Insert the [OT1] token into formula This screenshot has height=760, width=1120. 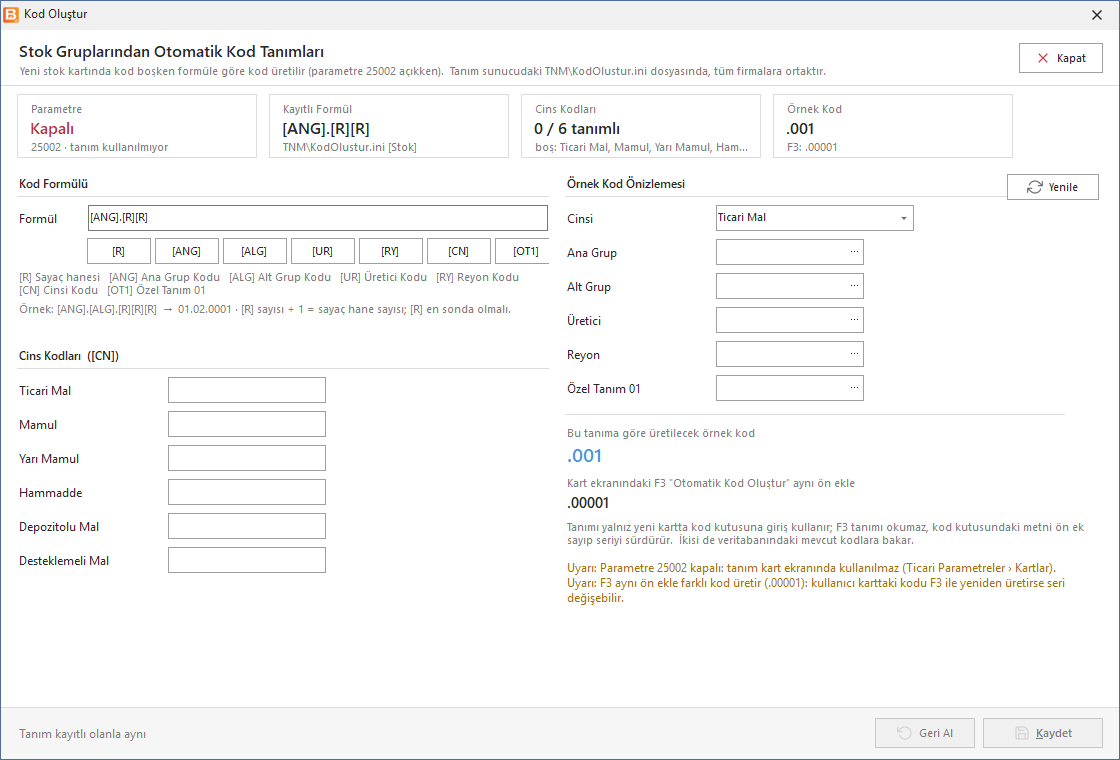pyautogui.click(x=522, y=251)
